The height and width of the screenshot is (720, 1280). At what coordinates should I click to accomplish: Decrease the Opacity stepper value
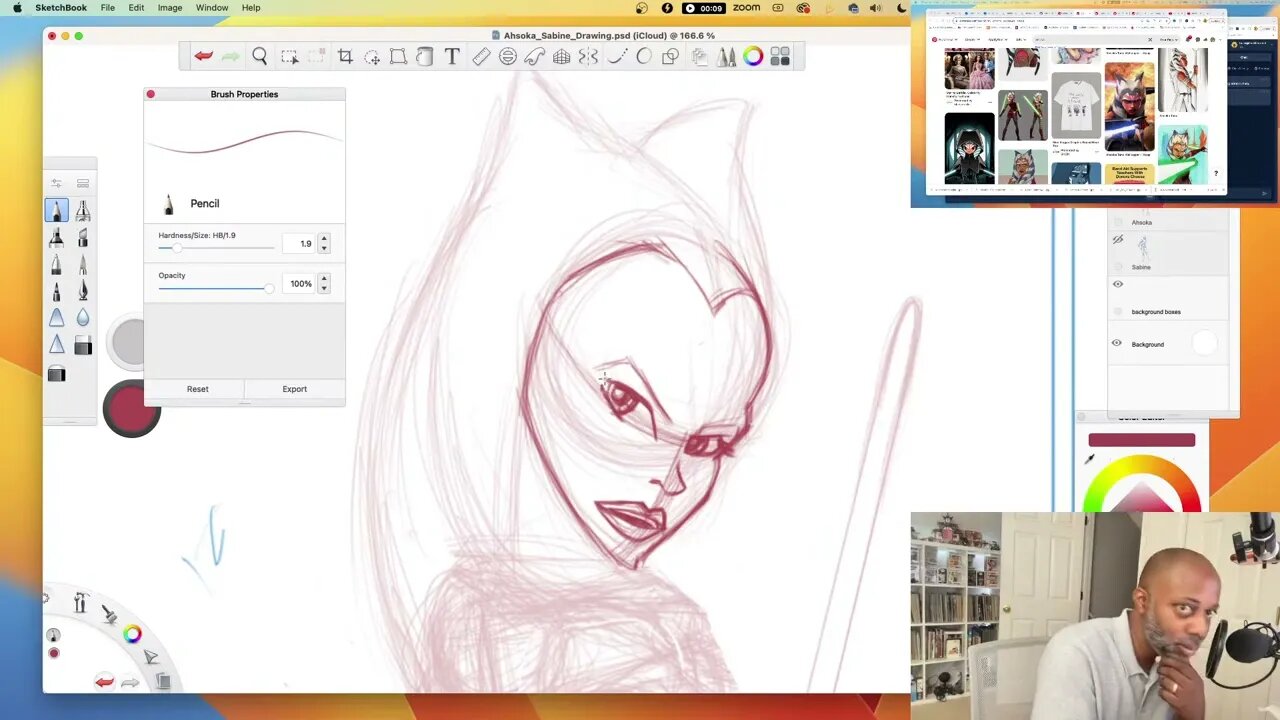323,288
